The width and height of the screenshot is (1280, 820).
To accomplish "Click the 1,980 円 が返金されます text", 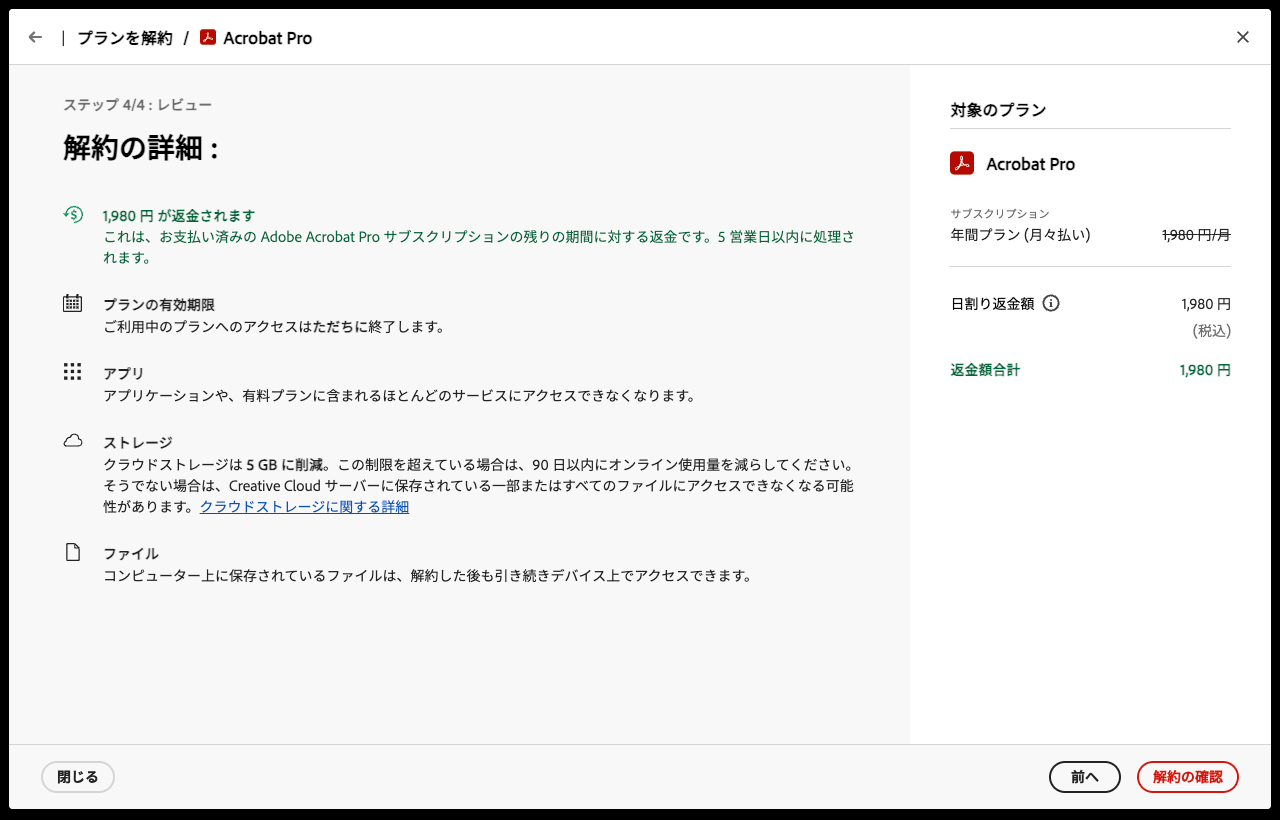I will 179,215.
